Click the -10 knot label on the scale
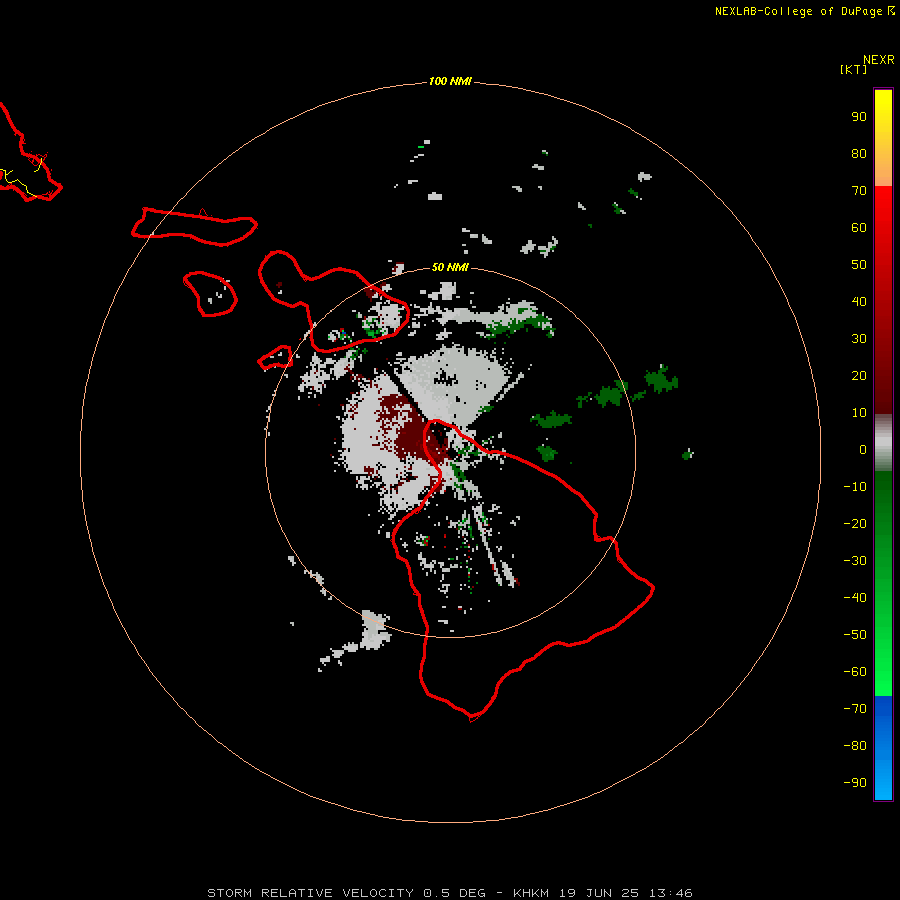The width and height of the screenshot is (900, 900). click(x=855, y=487)
